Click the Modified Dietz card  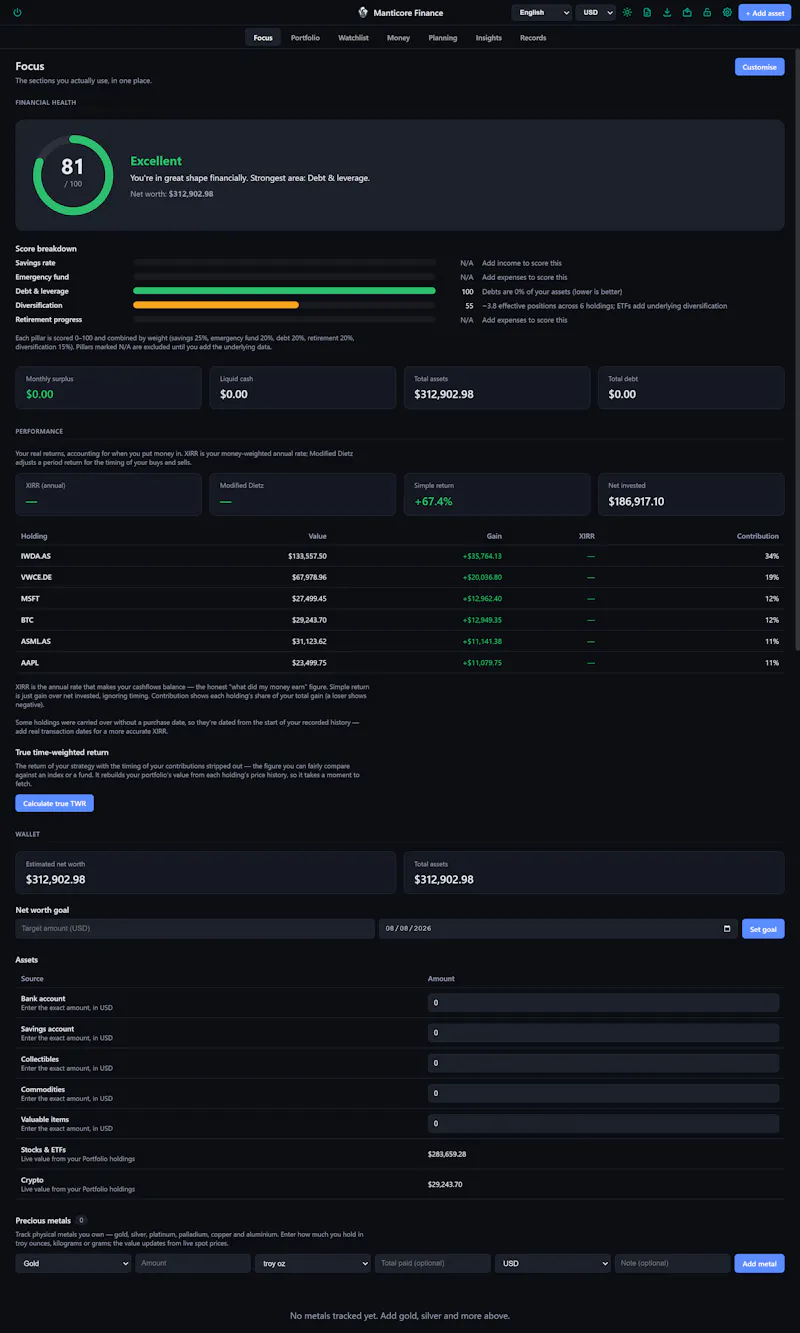click(x=303, y=494)
